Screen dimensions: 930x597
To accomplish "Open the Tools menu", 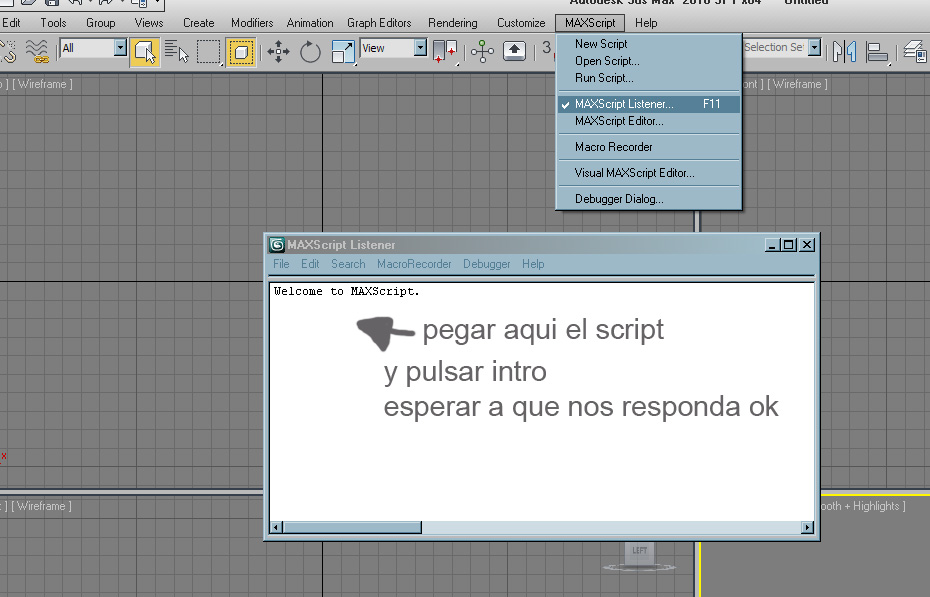I will (x=53, y=23).
